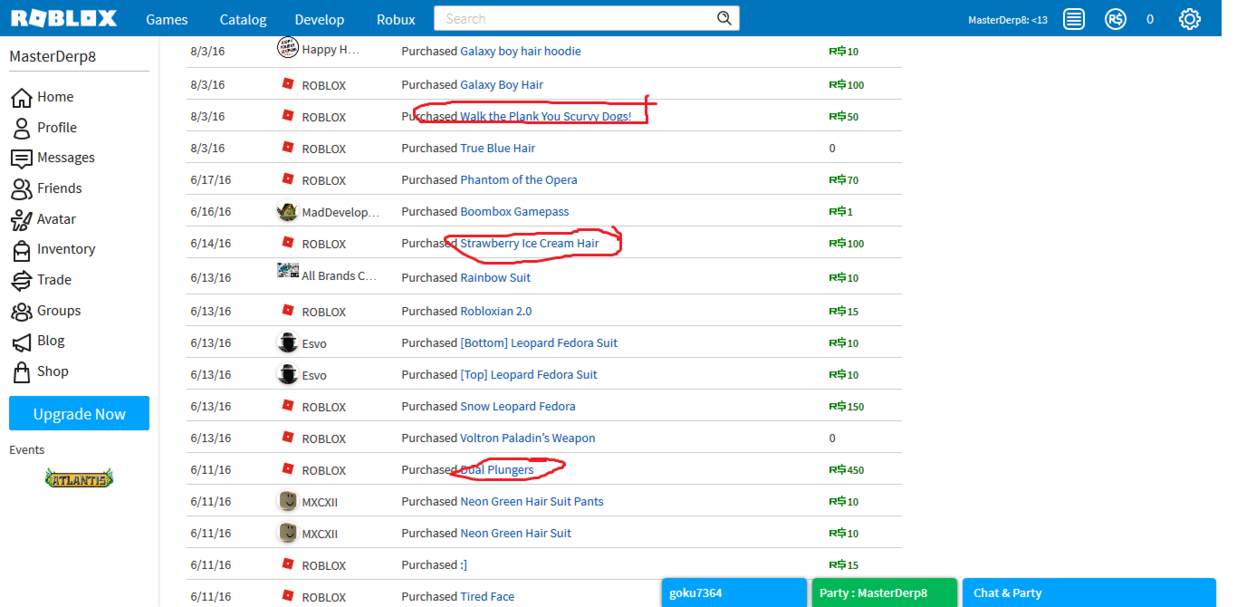Open Voltron Paladin's Weapon link
Screen dimensions: 1237x607
[x=527, y=438]
